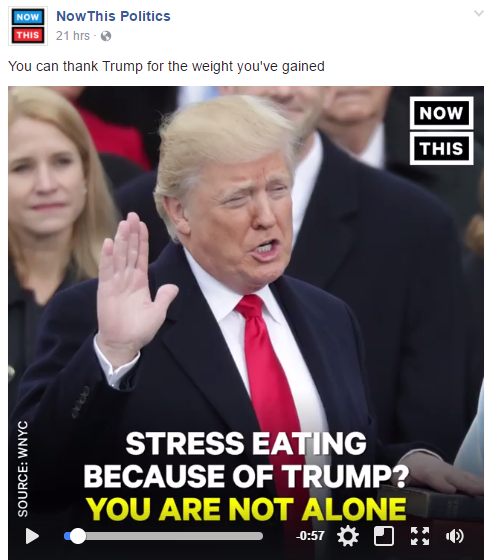Screen dimensions: 485x560
Task: Click the yellow YOU ARE NOT ALONE caption
Action: (246, 509)
